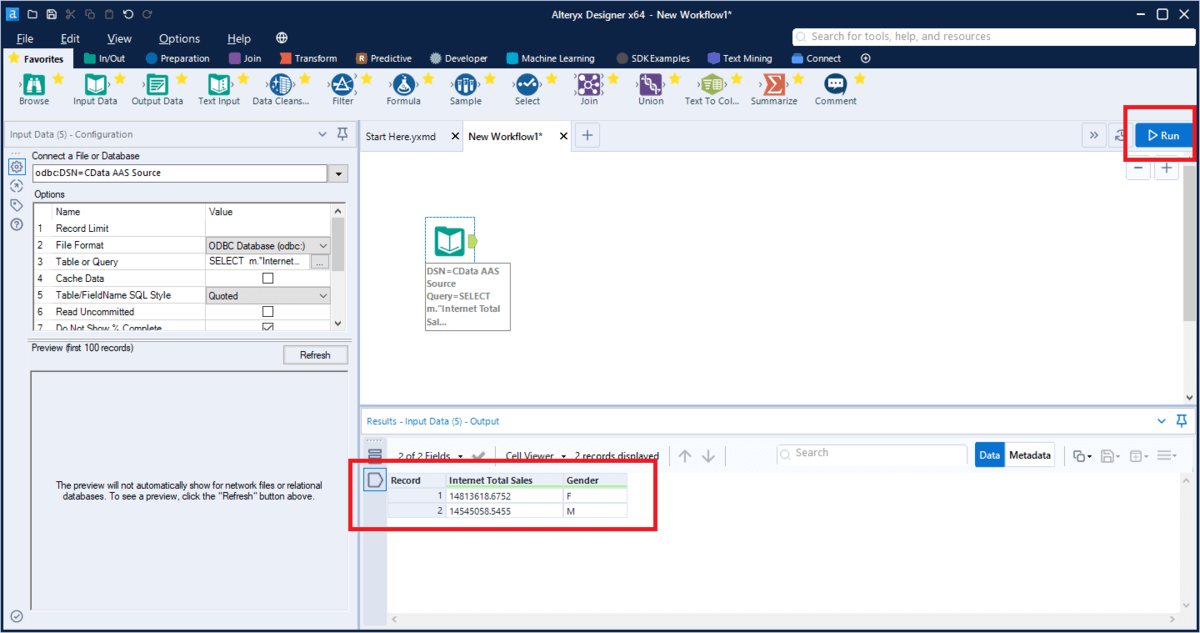Select the Formula tool
Image resolution: width=1200 pixels, height=633 pixels.
point(404,85)
